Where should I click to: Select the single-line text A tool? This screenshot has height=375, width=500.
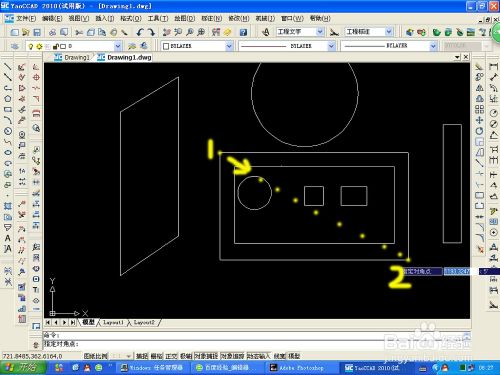click(x=8, y=238)
